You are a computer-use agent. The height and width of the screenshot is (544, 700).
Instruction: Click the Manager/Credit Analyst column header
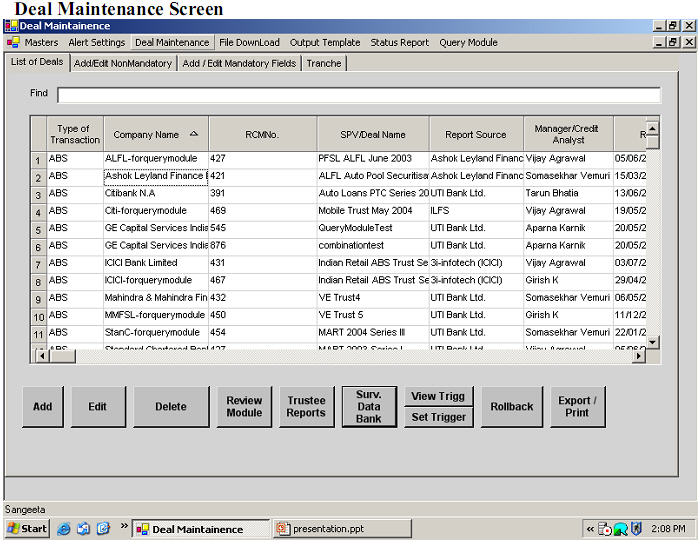click(568, 134)
